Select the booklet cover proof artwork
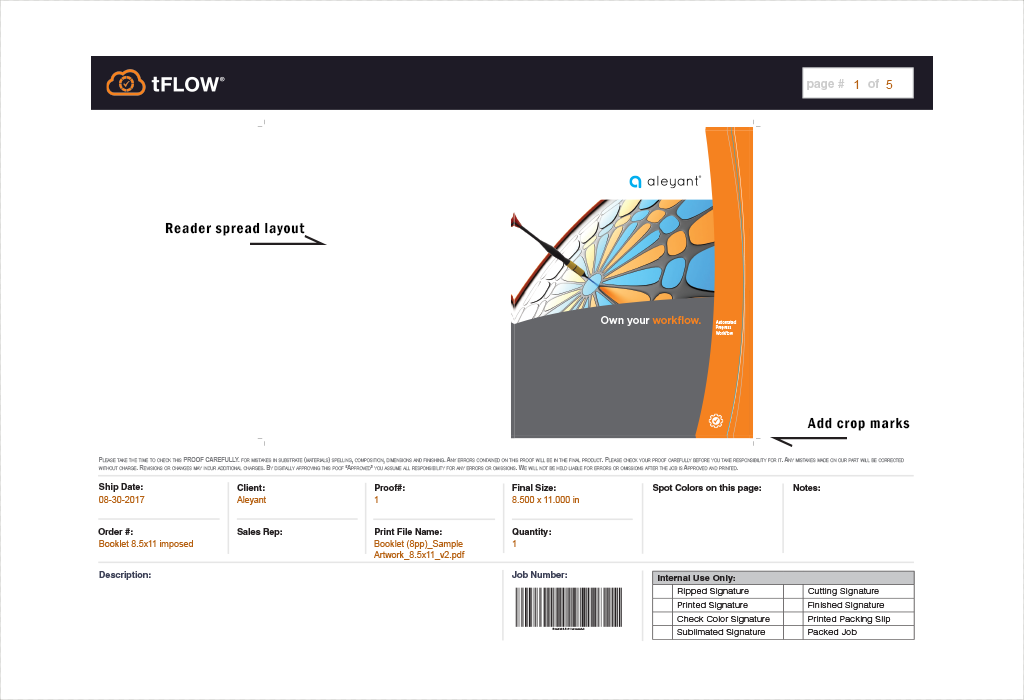Viewport: 1024px width, 700px height. (632, 282)
